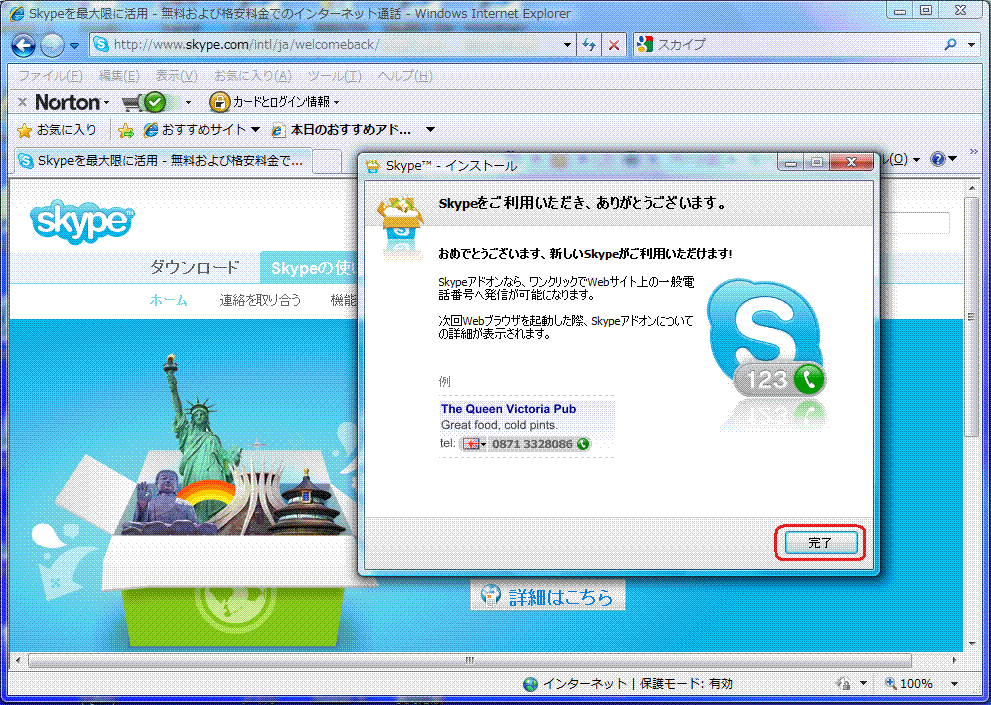The width and height of the screenshot is (991, 705).
Task: Click the internet zone globe icon
Action: coord(530,684)
